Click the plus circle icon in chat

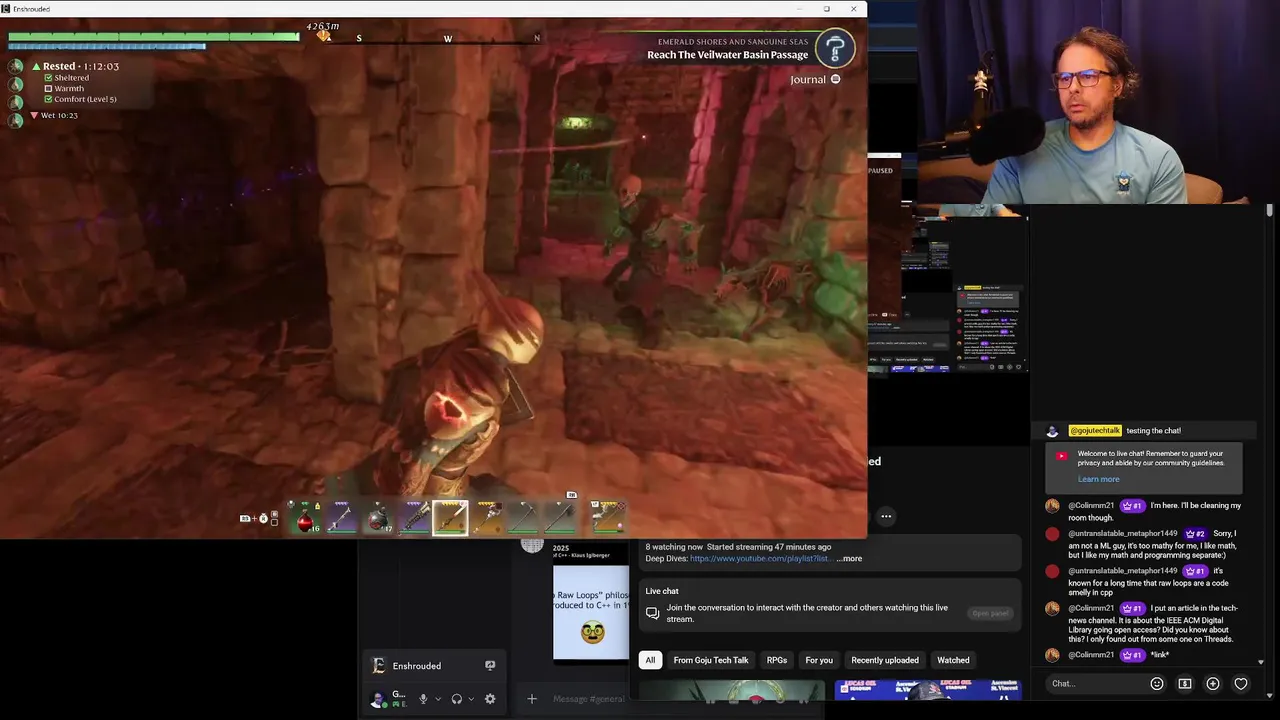(1213, 684)
